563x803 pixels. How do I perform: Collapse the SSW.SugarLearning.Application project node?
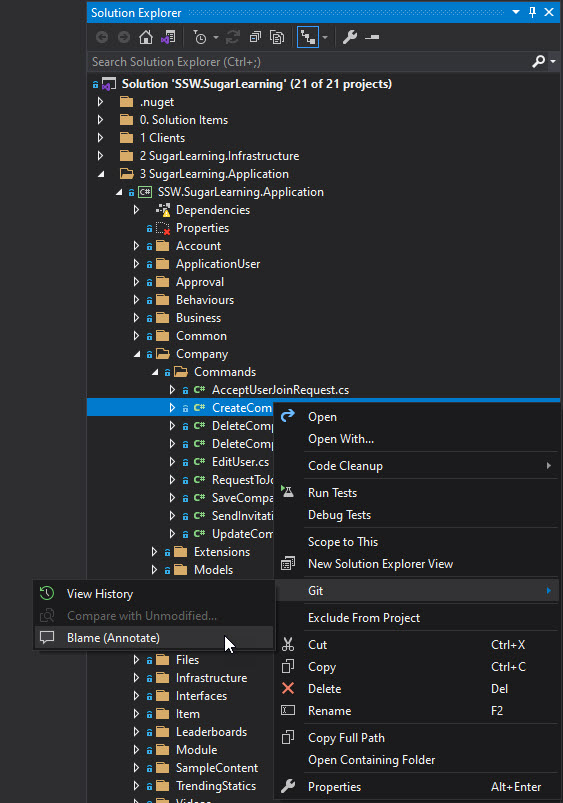[119, 192]
